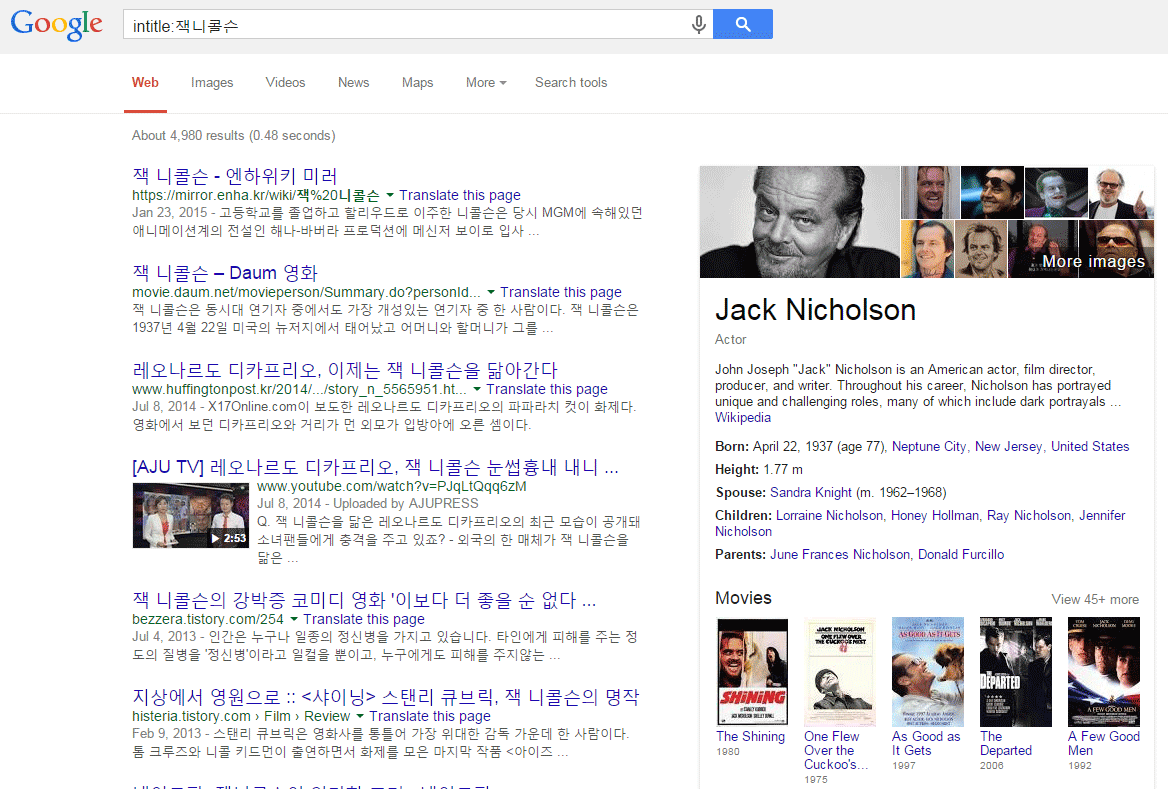
Task: Open As Good as It Gets poster
Action: click(927, 672)
